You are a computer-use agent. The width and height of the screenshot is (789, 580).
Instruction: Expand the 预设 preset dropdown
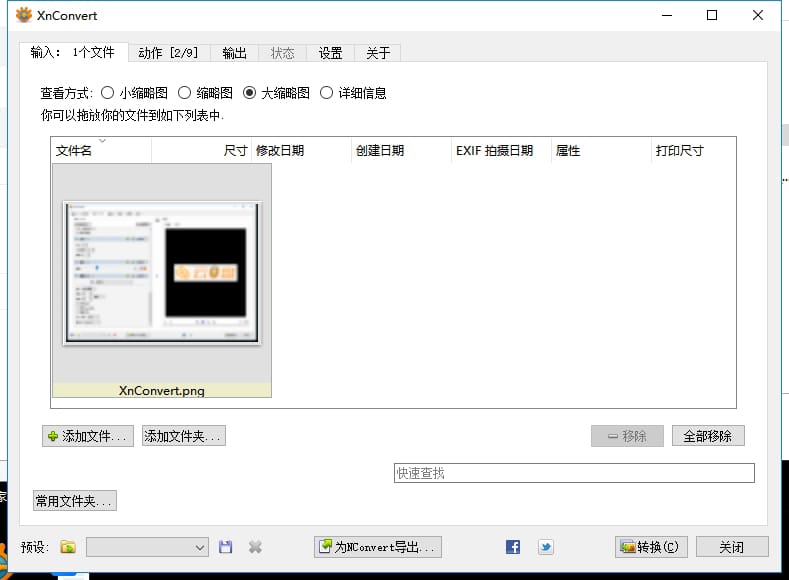147,547
